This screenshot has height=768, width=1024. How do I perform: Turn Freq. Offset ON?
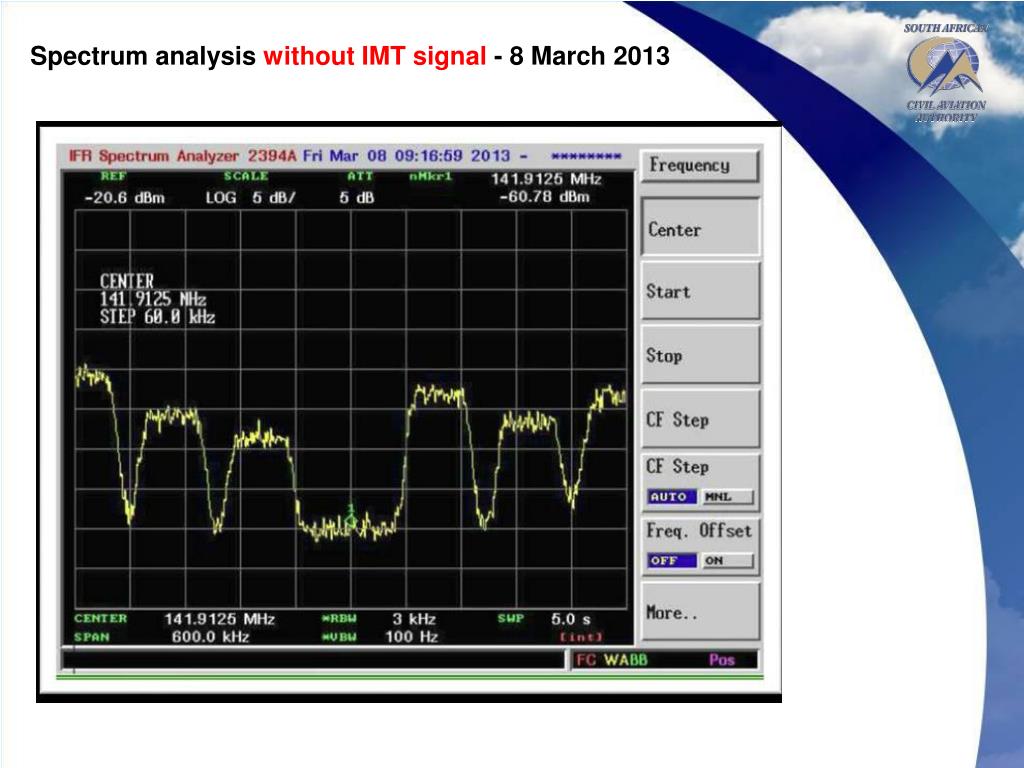coord(726,560)
